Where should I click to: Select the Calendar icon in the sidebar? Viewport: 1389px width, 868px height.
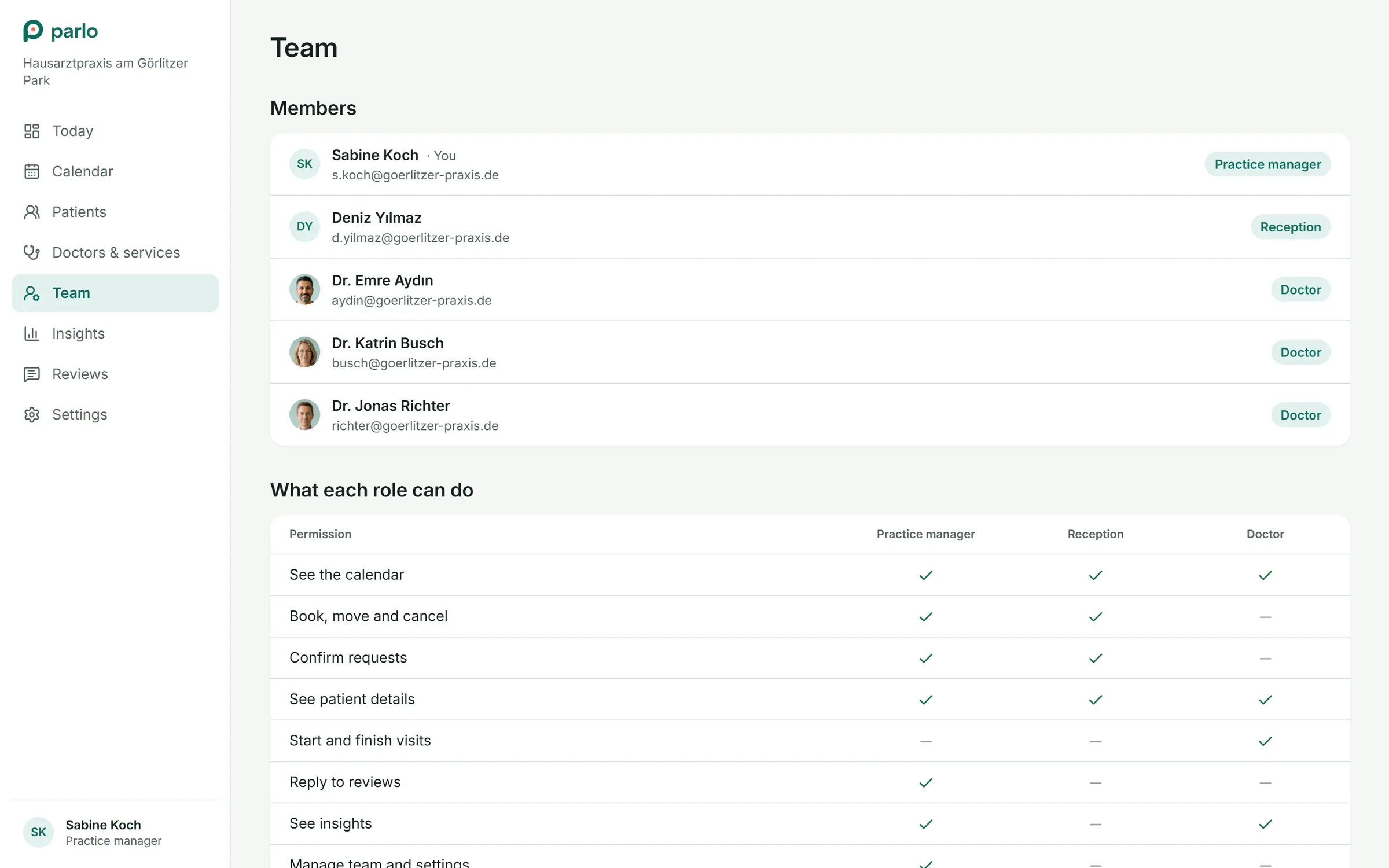[32, 172]
